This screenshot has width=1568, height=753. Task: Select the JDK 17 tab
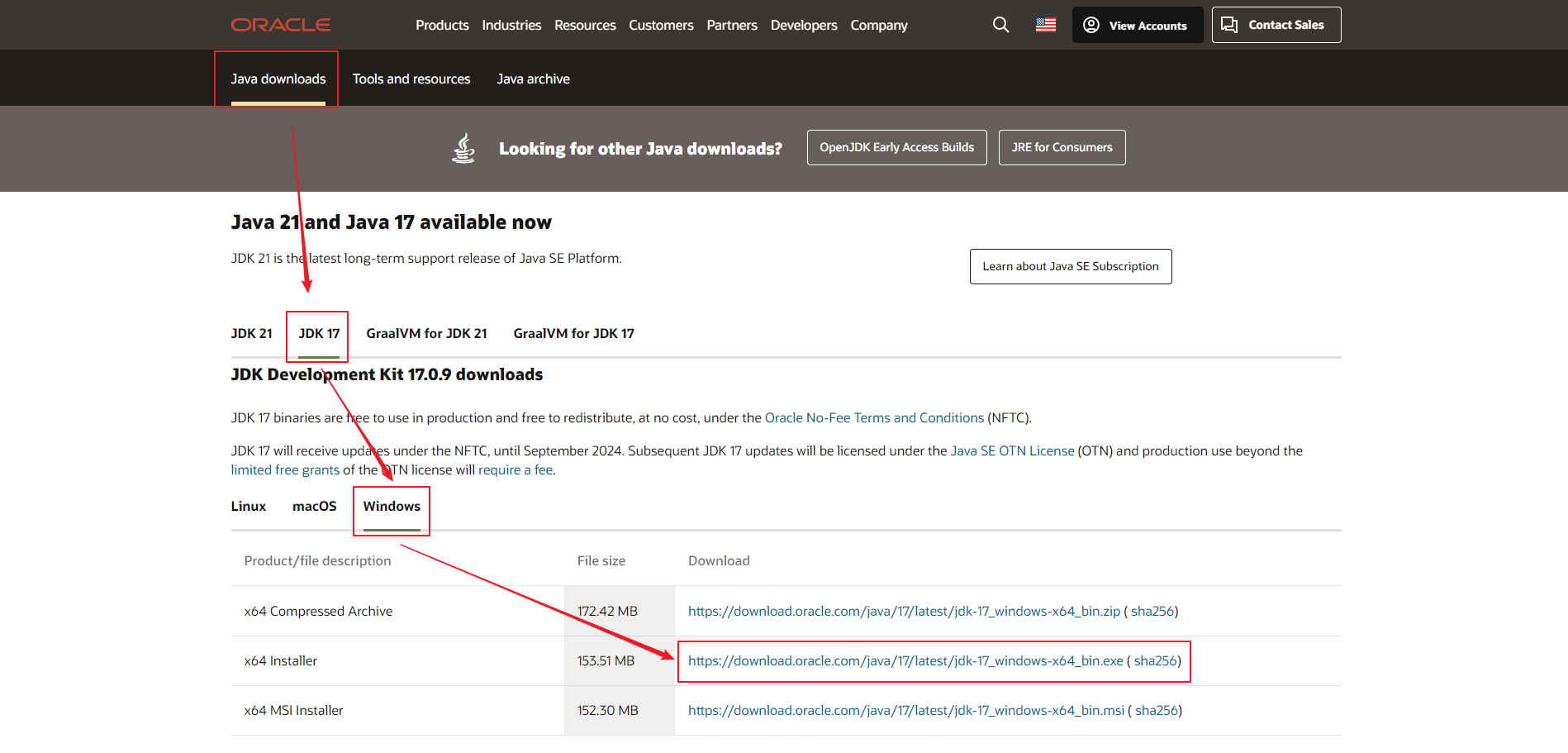tap(319, 333)
